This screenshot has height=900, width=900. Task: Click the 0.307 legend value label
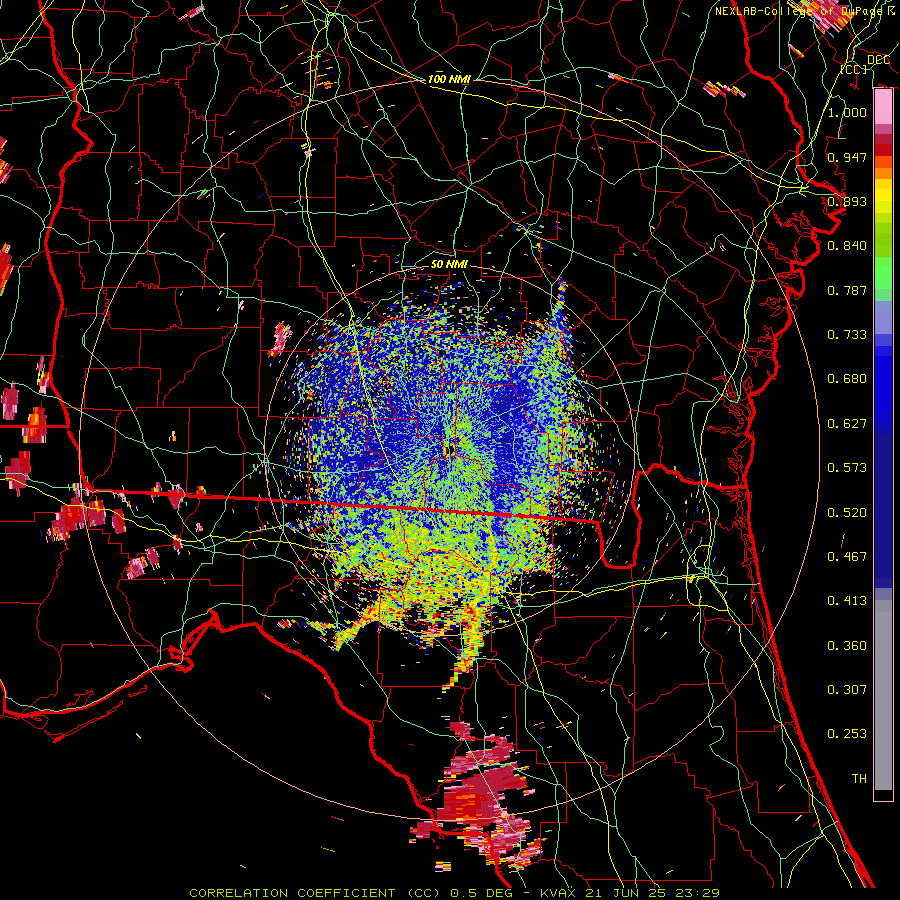point(847,690)
